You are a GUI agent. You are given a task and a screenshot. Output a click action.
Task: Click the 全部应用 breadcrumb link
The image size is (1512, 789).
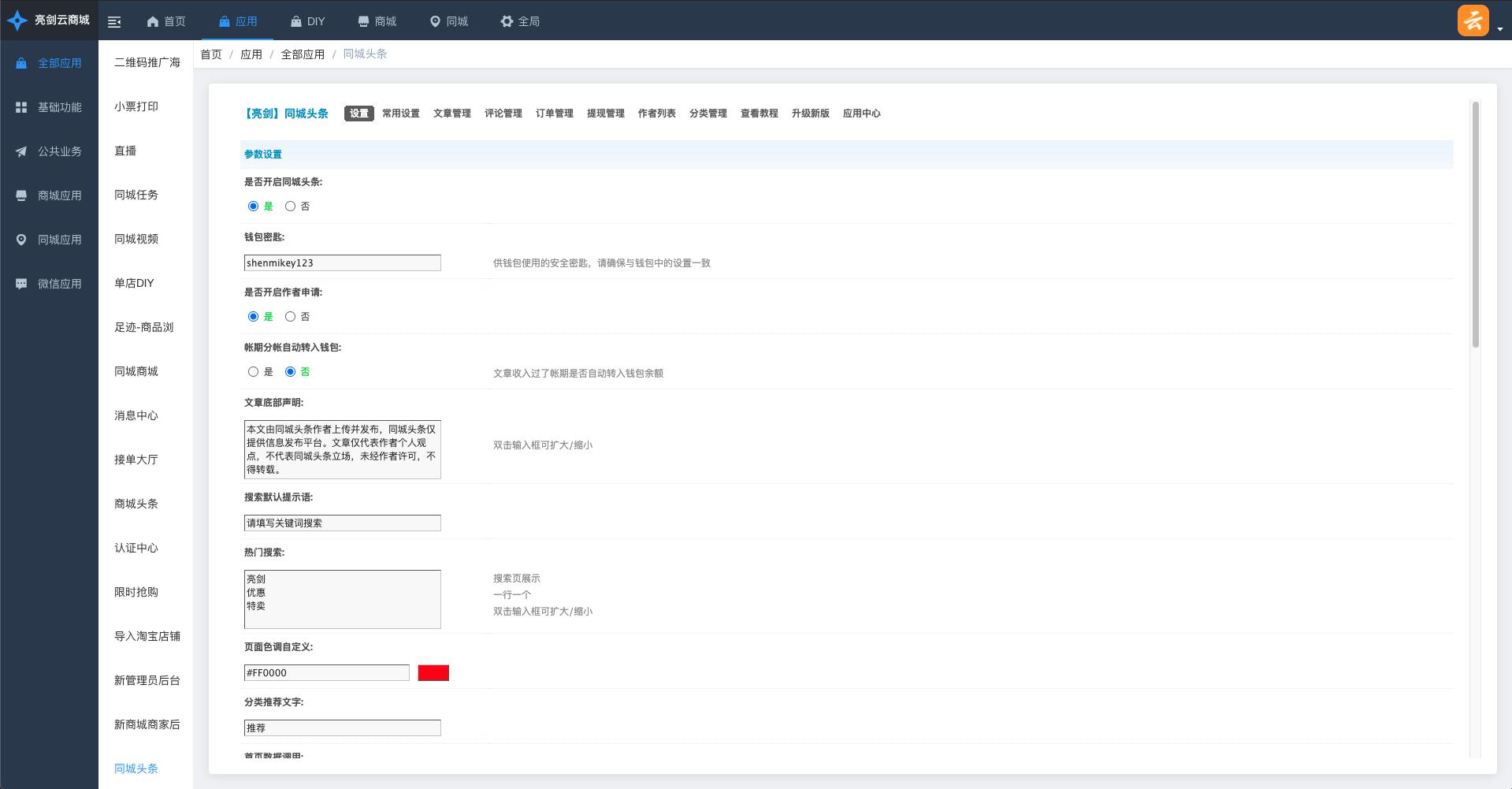coord(303,54)
